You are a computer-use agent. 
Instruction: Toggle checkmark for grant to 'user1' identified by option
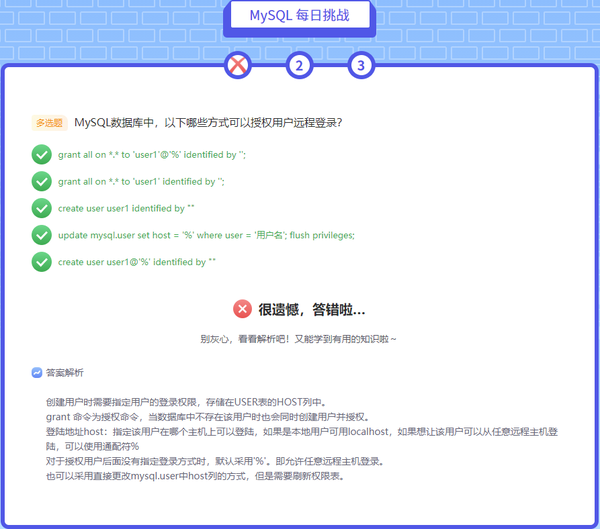coord(41,181)
